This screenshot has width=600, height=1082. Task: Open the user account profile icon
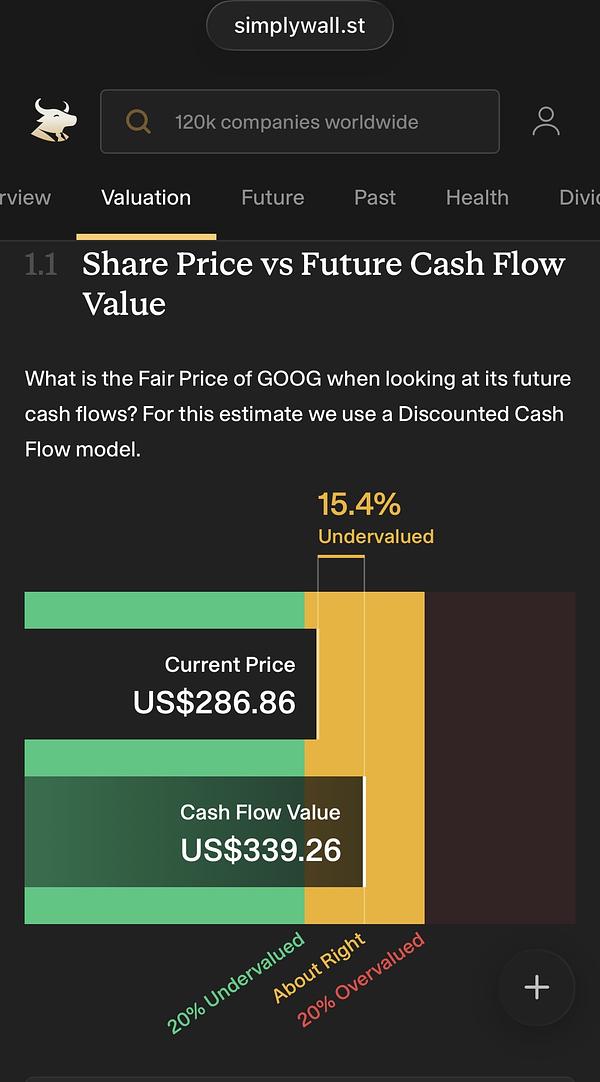click(x=546, y=122)
